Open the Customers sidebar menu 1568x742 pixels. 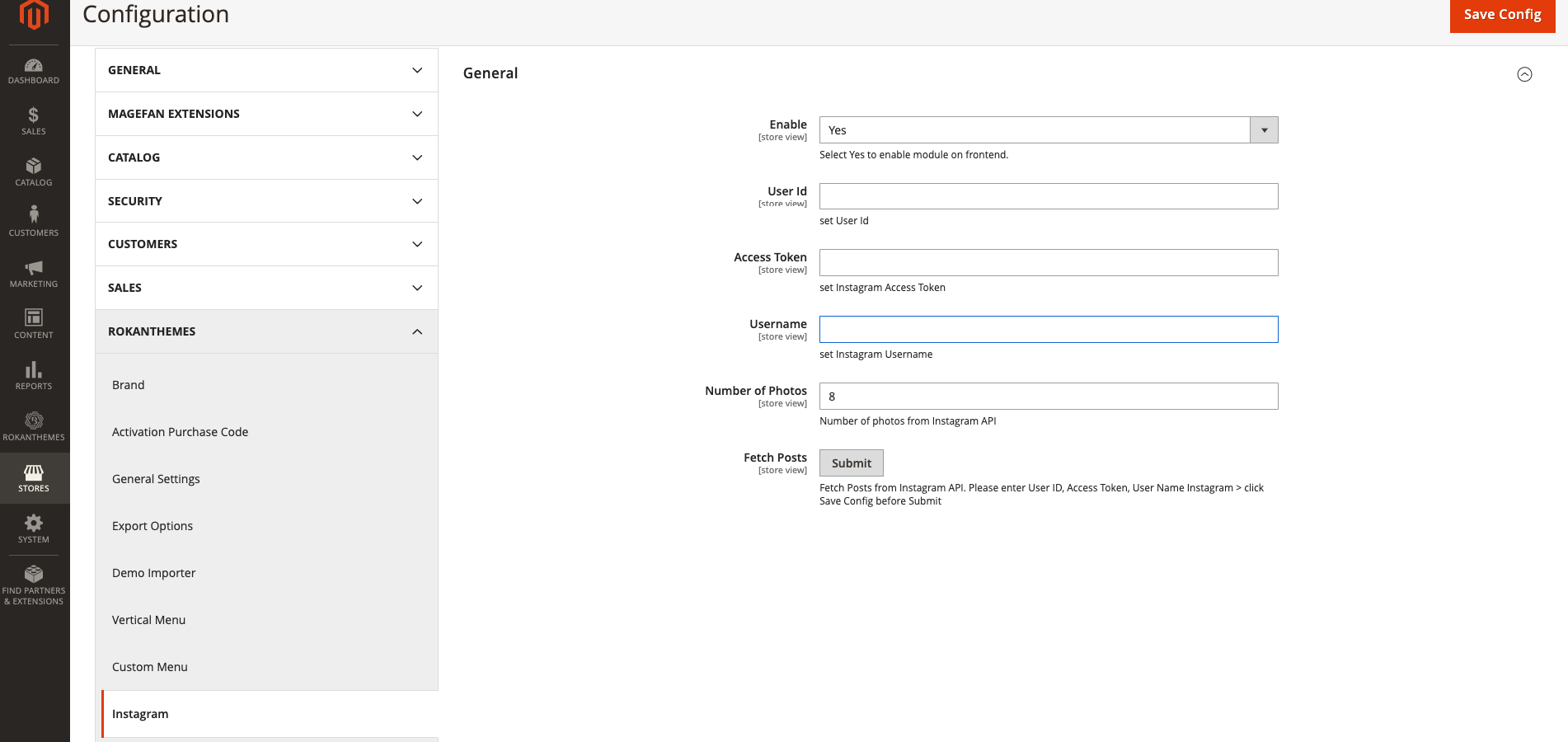pos(34,223)
